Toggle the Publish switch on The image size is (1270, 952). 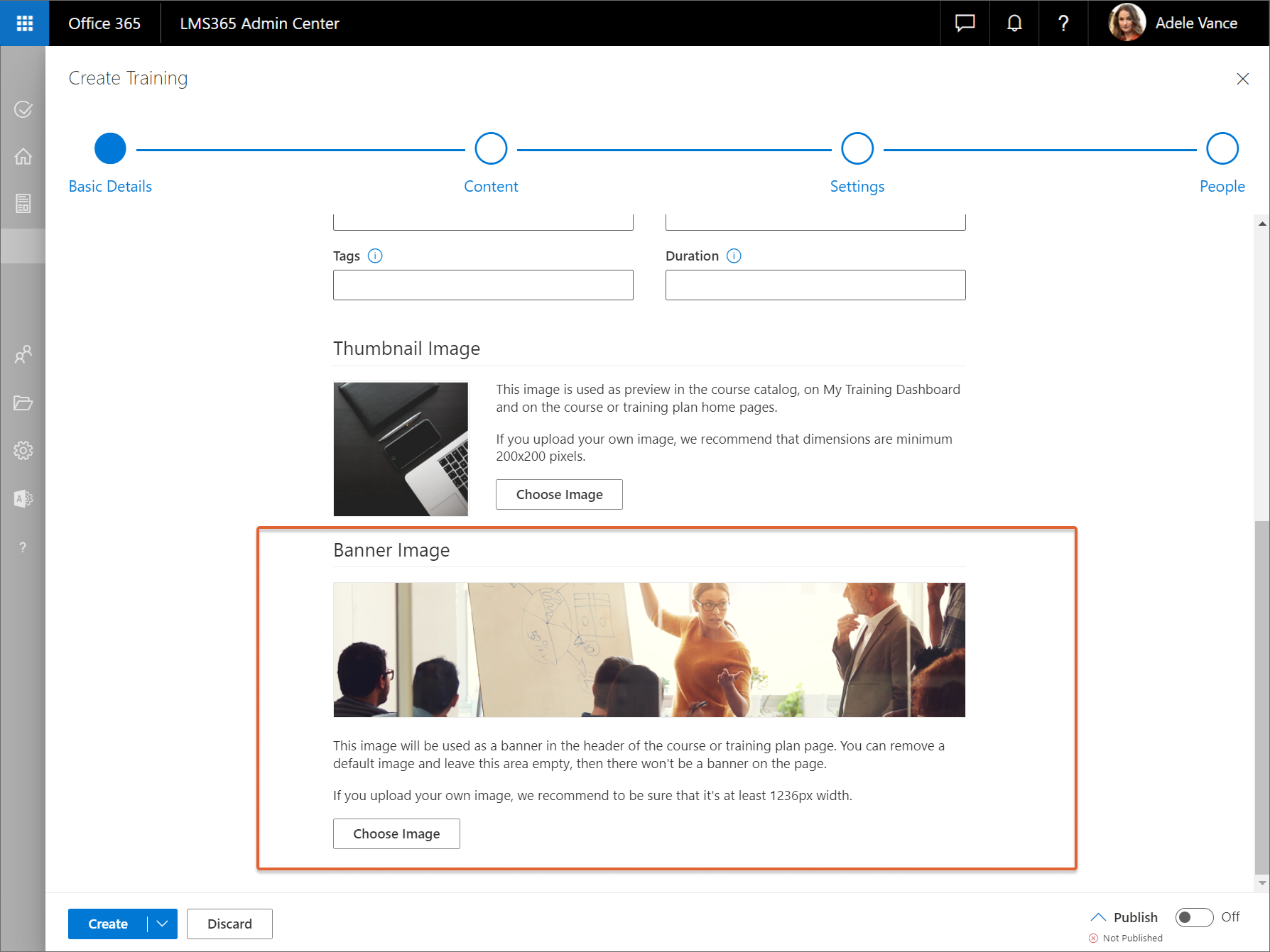1194,917
